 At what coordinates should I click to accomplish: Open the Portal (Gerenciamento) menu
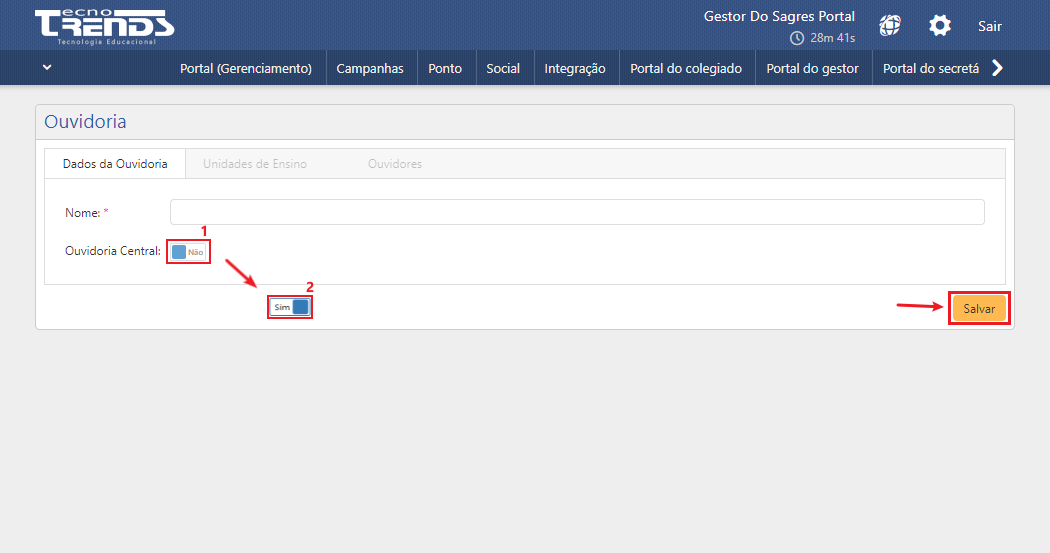(x=246, y=69)
